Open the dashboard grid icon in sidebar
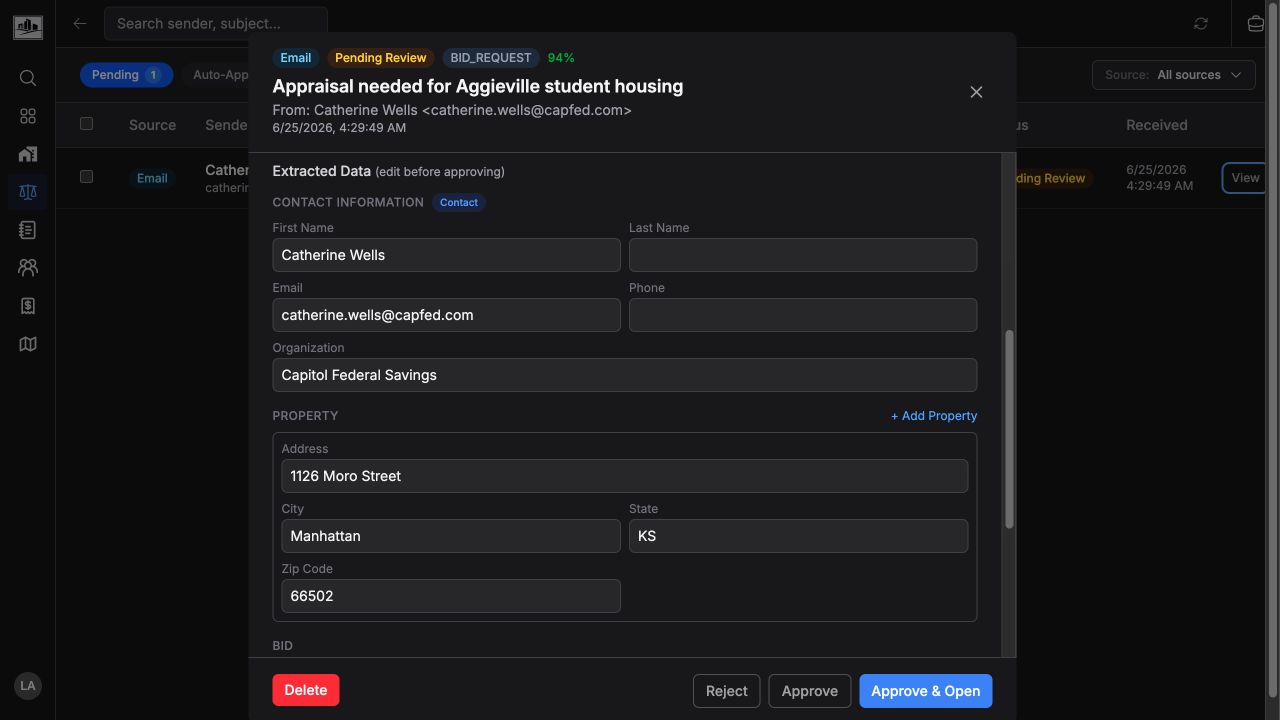The width and height of the screenshot is (1280, 720). [x=28, y=116]
